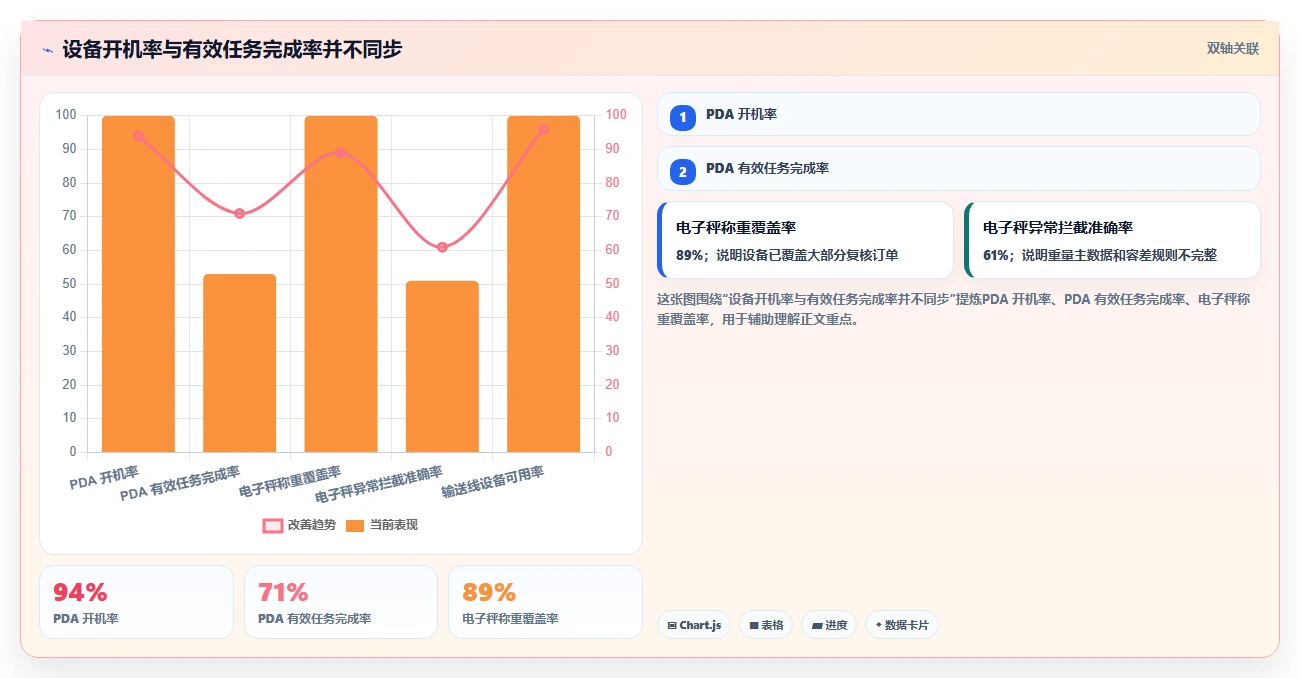This screenshot has width=1300, height=678.
Task: Click the text 61%；说明重量主数据和容差规则不完整
Action: 1100,255
